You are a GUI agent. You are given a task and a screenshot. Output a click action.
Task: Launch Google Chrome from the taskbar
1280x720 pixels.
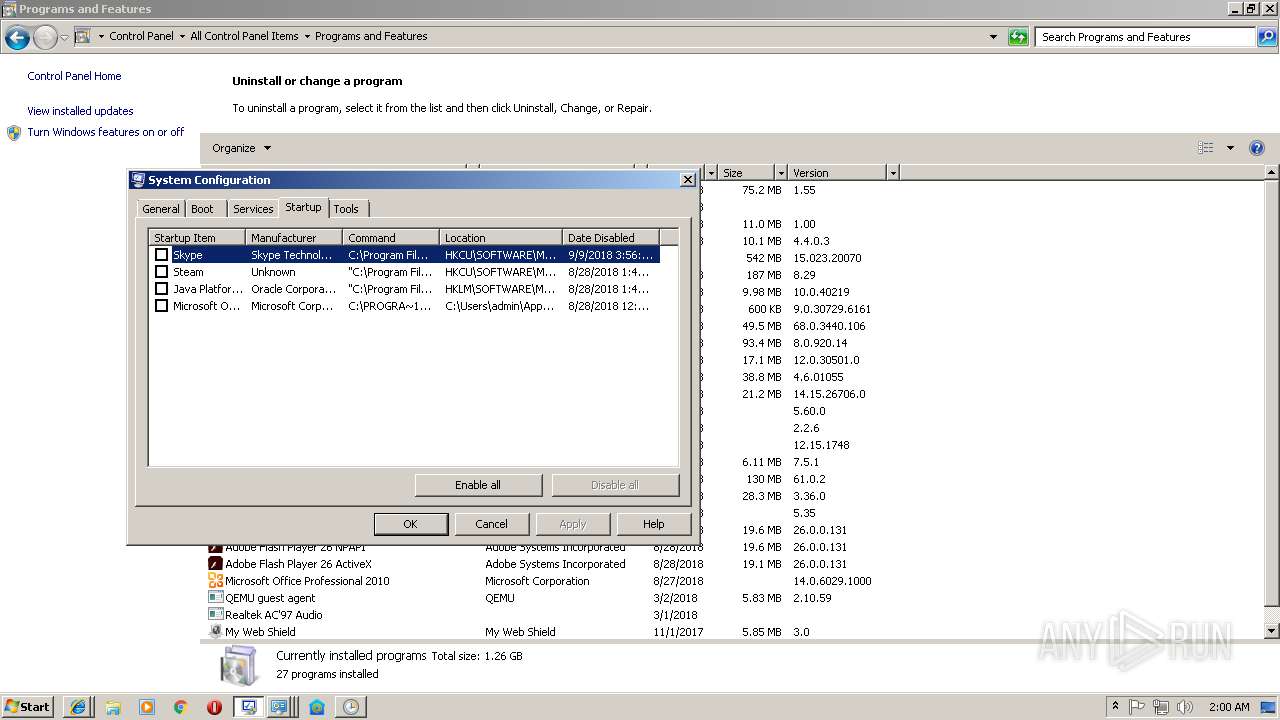181,707
